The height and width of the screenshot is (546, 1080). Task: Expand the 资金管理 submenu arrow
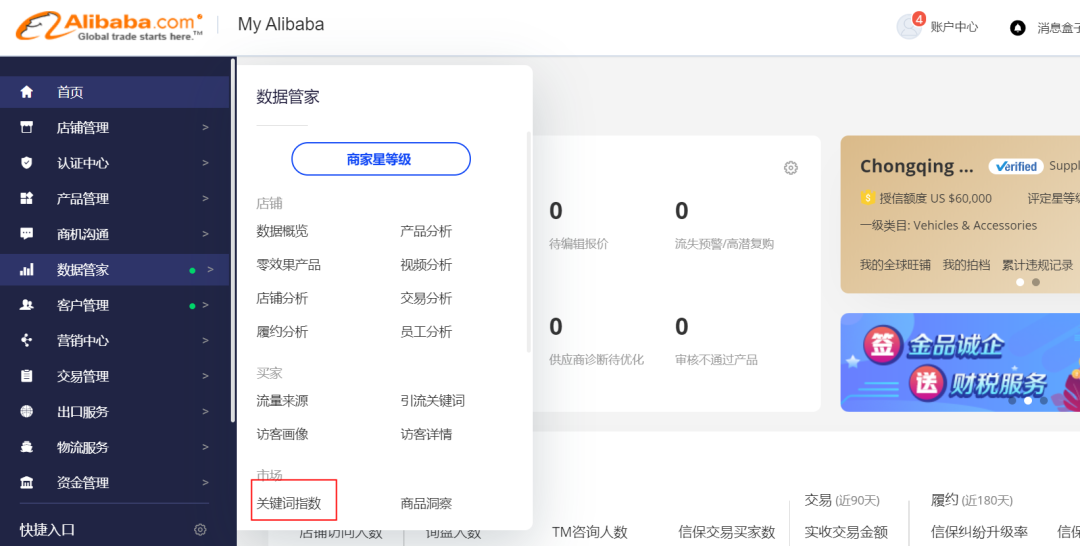coord(205,483)
